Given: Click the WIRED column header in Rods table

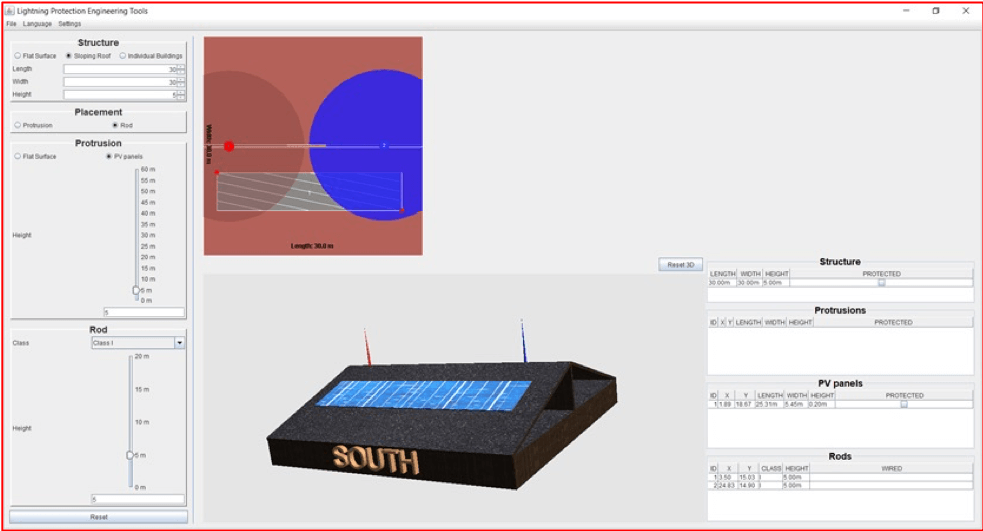Looking at the screenshot, I should (891, 468).
